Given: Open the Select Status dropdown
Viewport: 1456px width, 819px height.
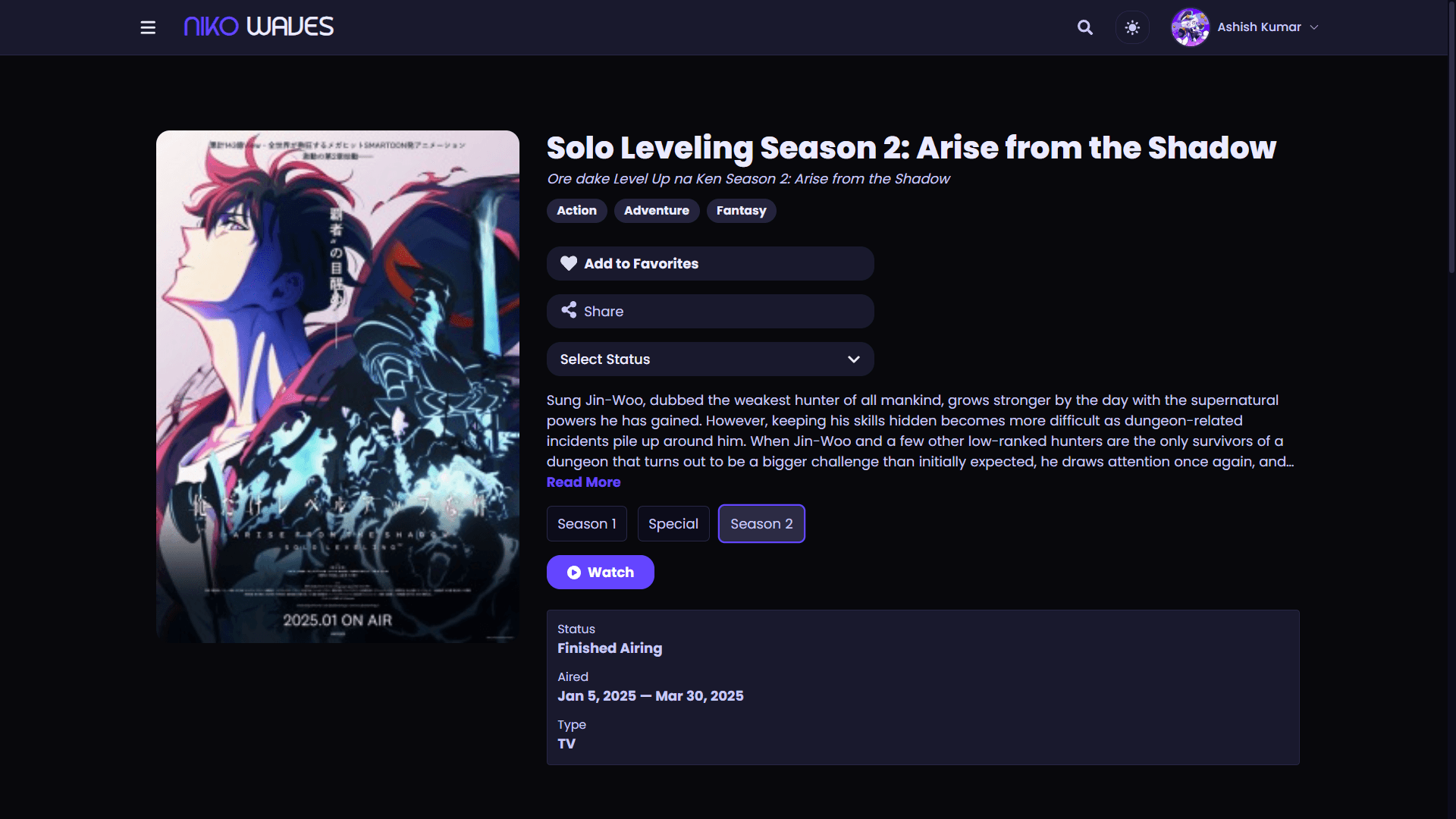Looking at the screenshot, I should point(710,359).
